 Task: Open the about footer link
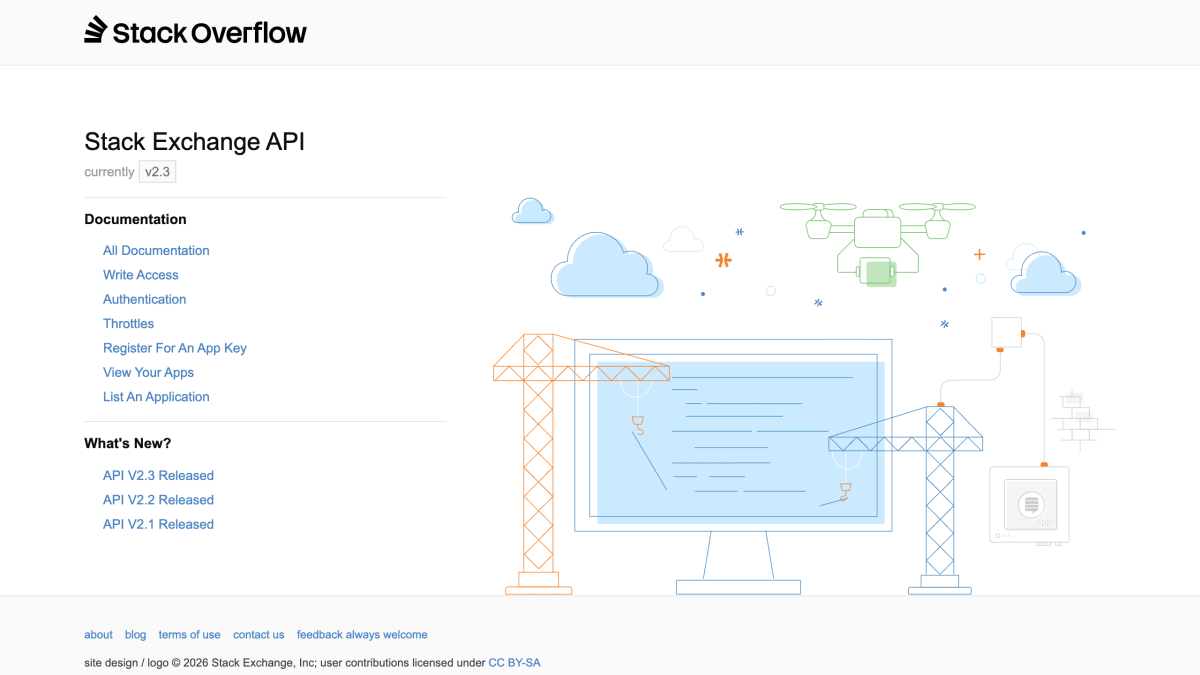click(98, 635)
